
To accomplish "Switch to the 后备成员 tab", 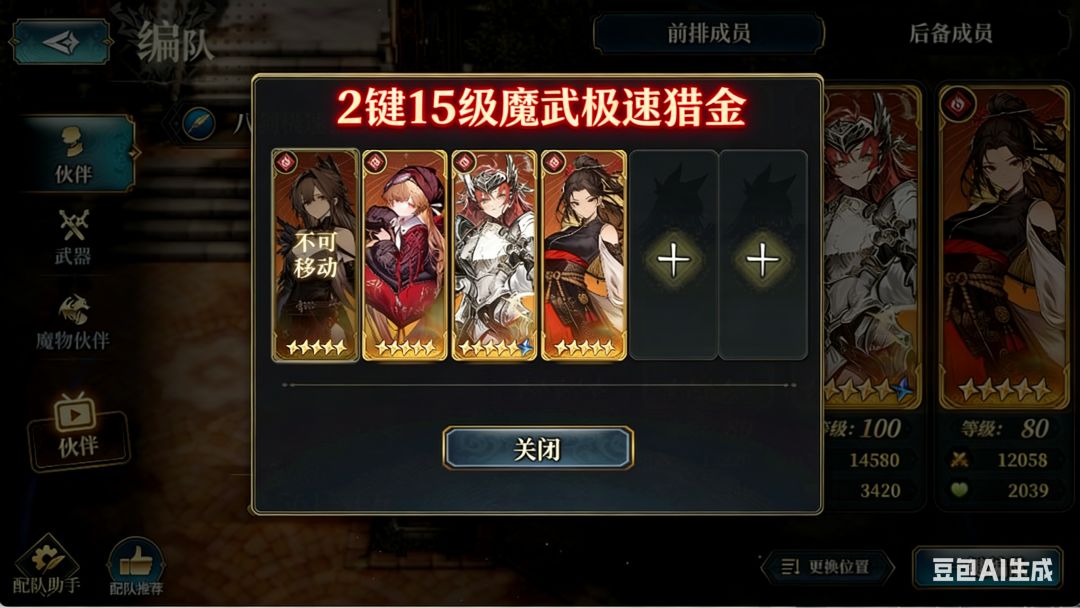I will click(951, 33).
